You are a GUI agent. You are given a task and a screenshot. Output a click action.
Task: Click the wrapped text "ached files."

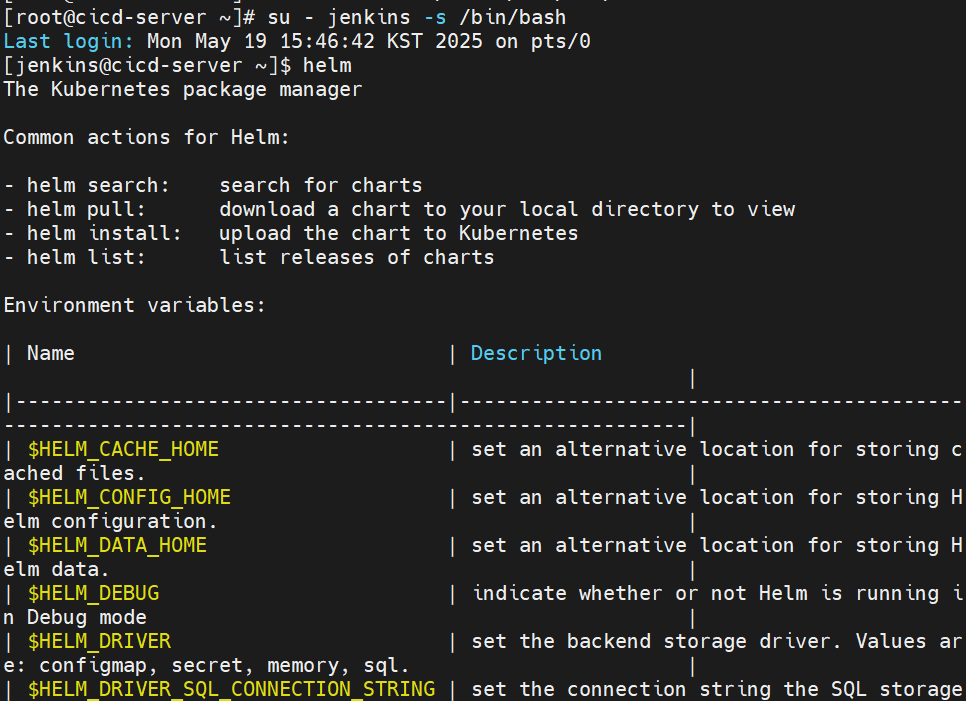75,474
